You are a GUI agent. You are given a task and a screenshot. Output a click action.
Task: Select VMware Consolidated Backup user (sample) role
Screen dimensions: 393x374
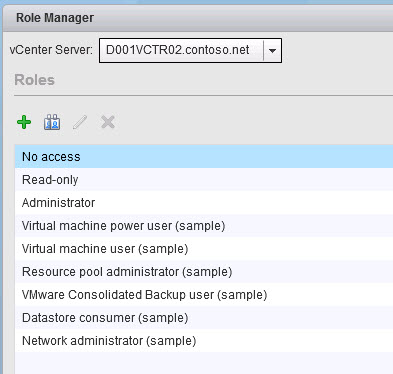coord(204,295)
